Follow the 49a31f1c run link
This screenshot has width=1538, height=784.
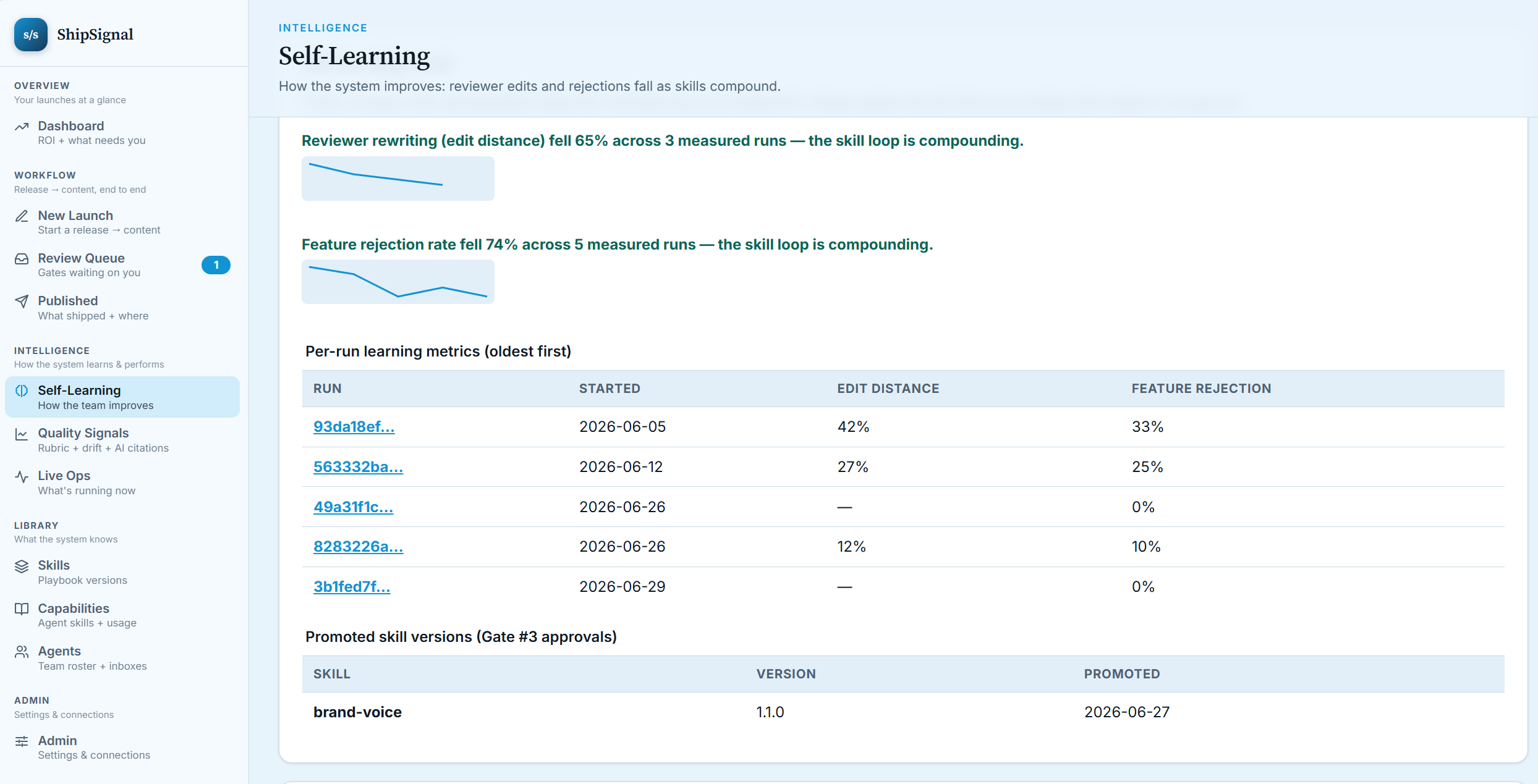pos(353,507)
